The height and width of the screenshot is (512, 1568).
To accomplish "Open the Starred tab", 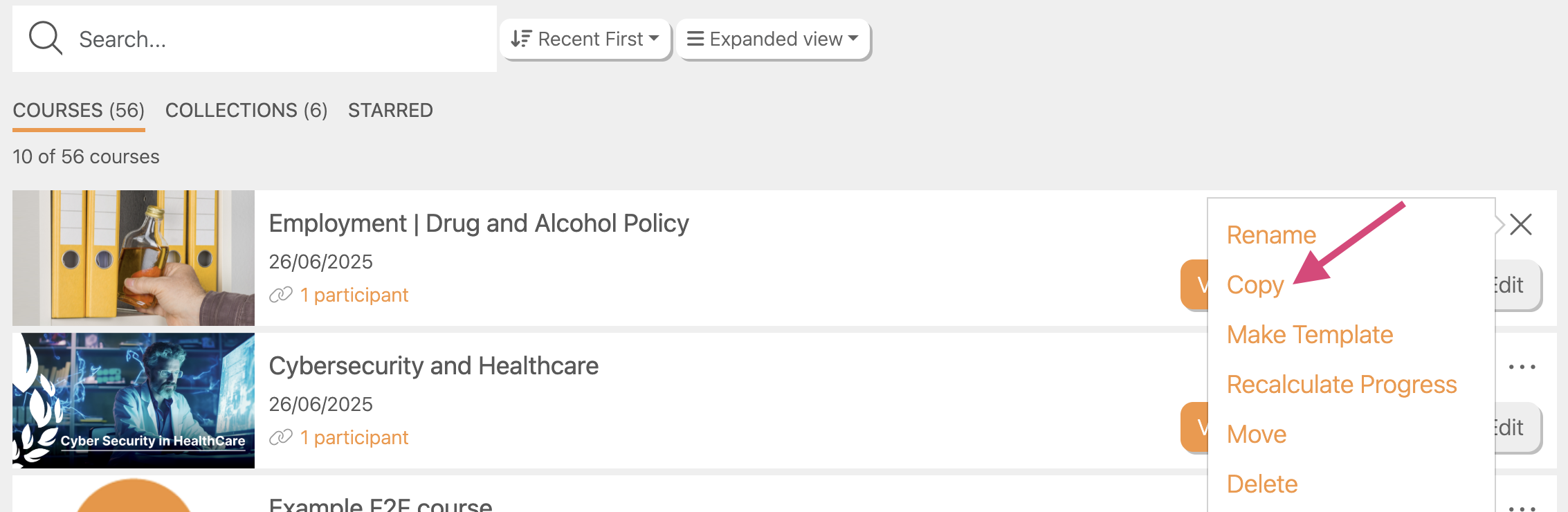I will pos(390,111).
